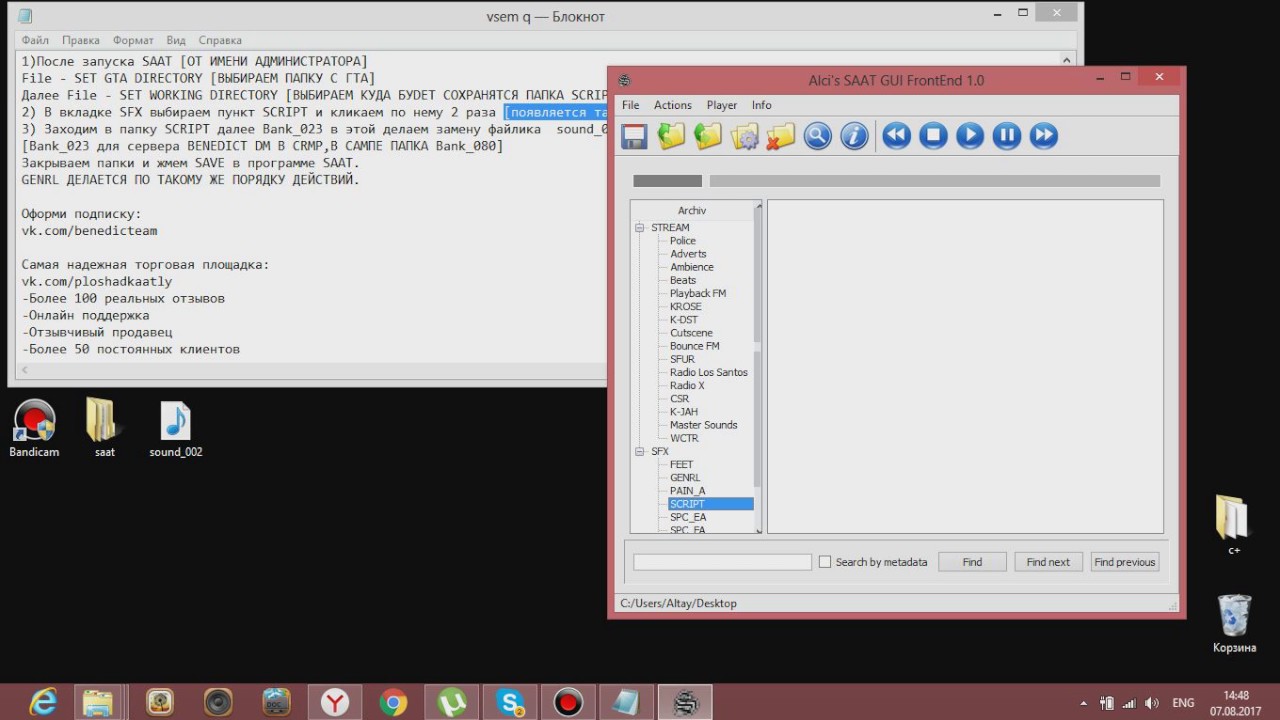Select the c+ folder on the desktop
Image resolution: width=1280 pixels, height=720 pixels.
coord(1234,524)
